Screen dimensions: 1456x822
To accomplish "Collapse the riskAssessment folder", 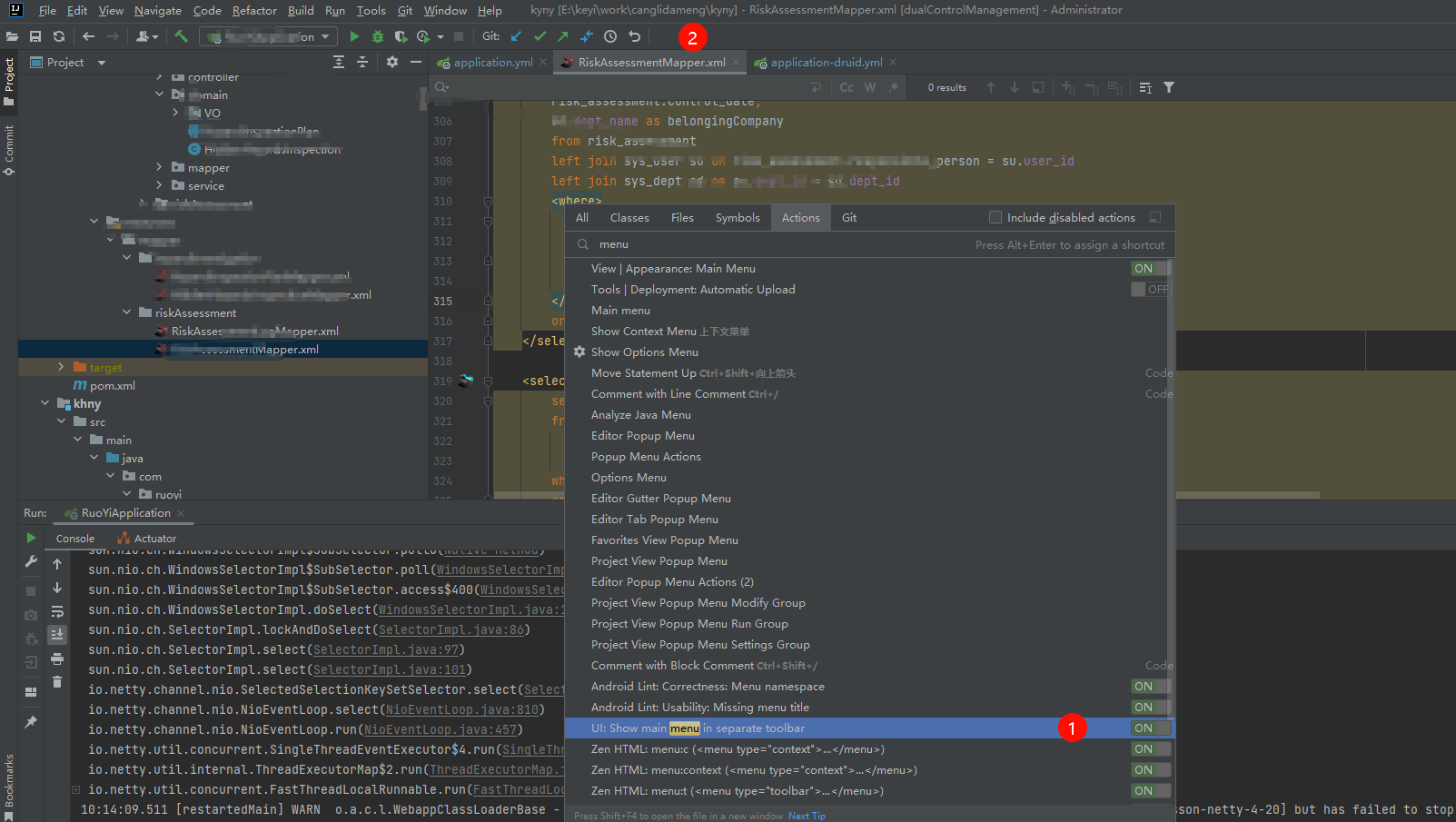I will pos(126,312).
